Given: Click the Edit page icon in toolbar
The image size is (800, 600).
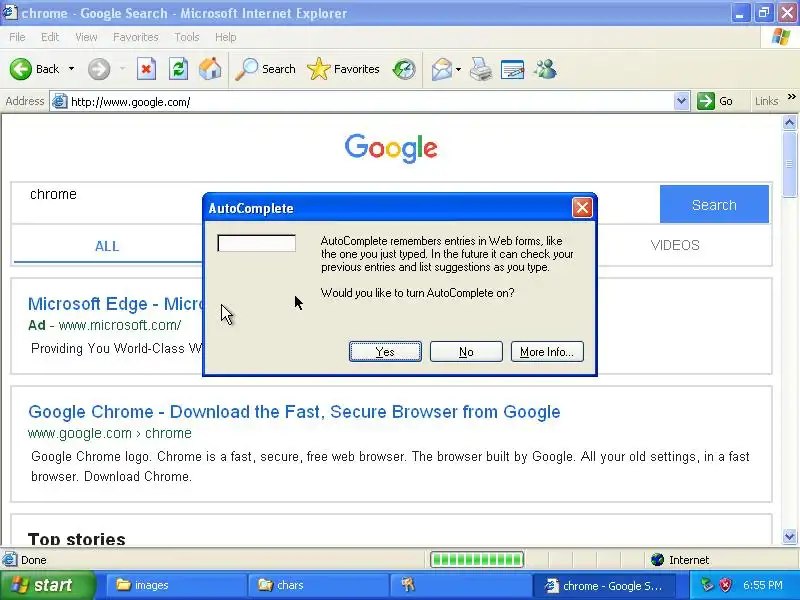Looking at the screenshot, I should click(512, 69).
